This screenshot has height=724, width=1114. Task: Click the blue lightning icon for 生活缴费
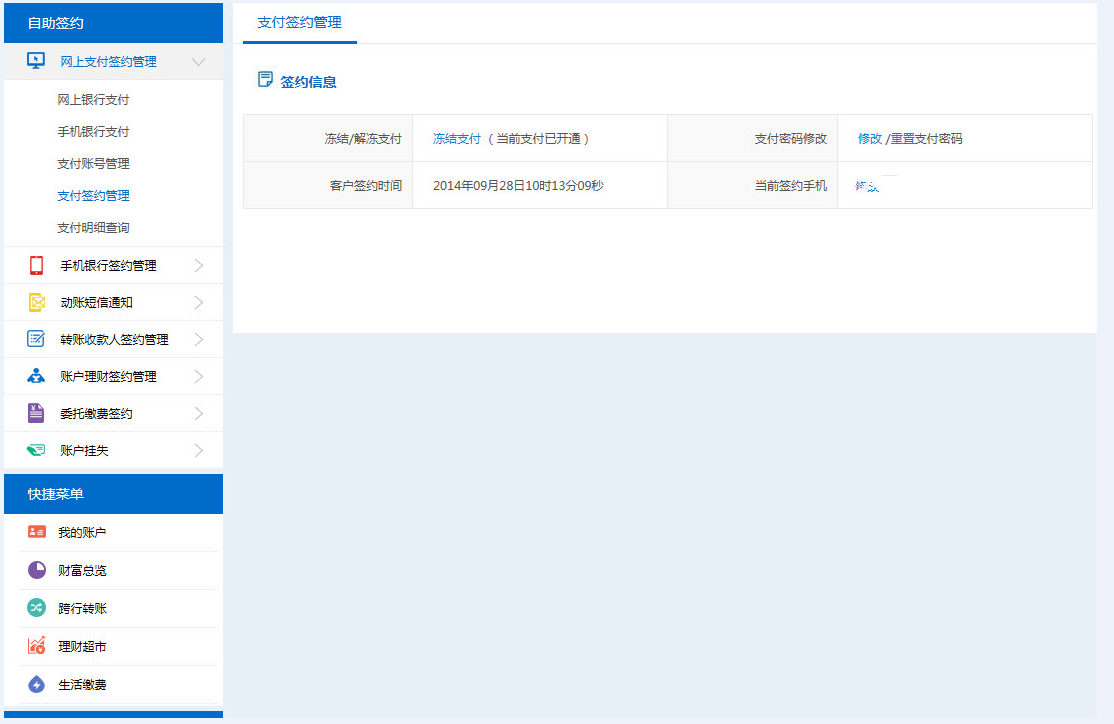coord(37,685)
